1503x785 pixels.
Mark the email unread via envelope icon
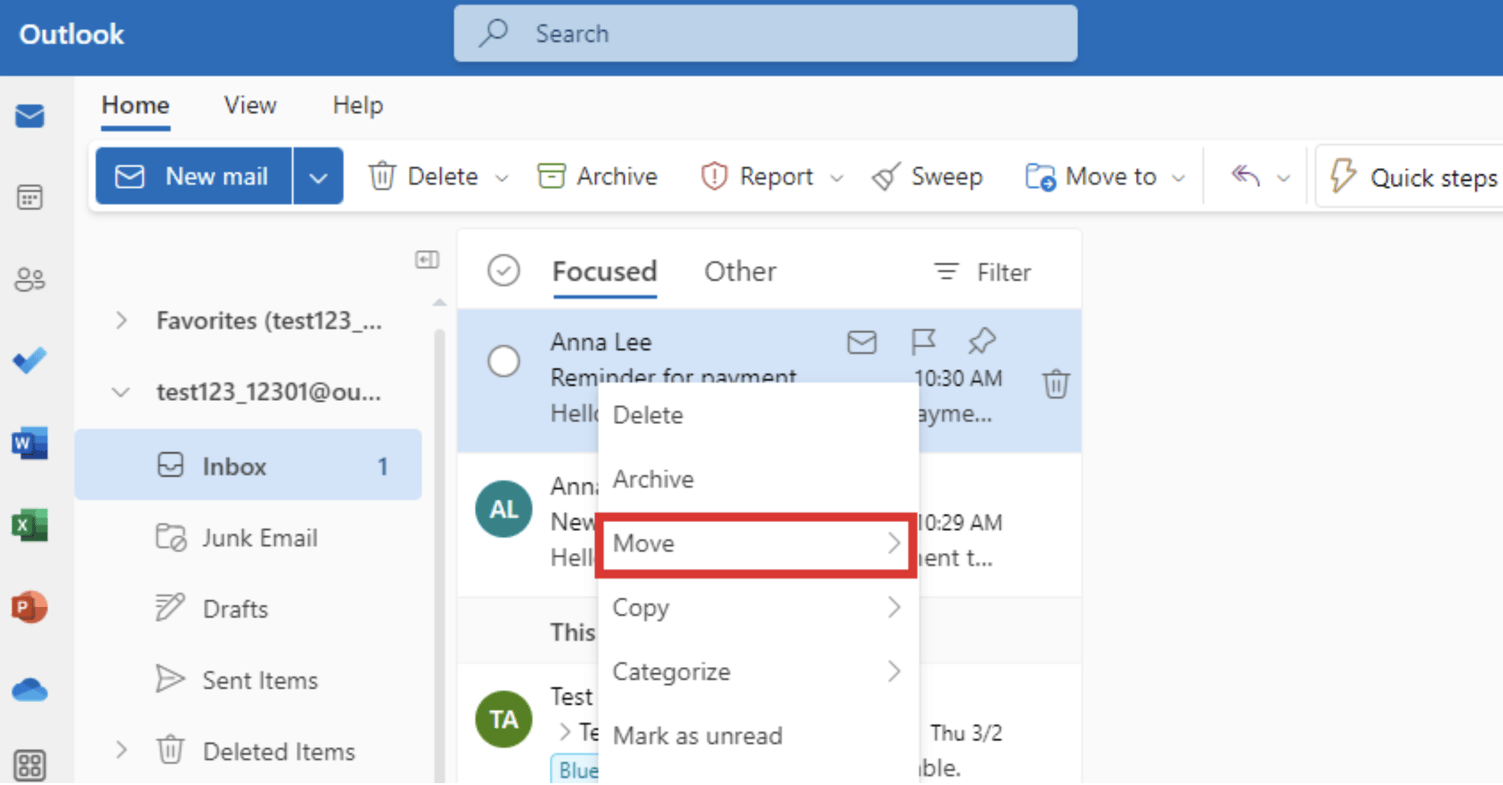861,341
